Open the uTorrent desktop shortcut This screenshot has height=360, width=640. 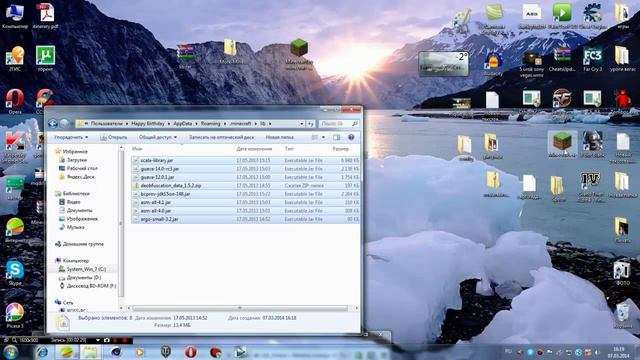click(x=45, y=58)
